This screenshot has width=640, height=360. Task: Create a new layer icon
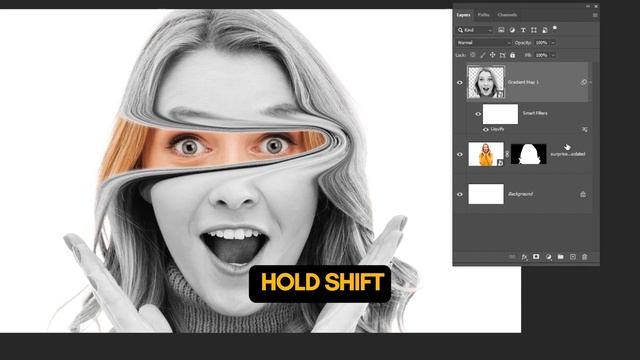(x=573, y=257)
